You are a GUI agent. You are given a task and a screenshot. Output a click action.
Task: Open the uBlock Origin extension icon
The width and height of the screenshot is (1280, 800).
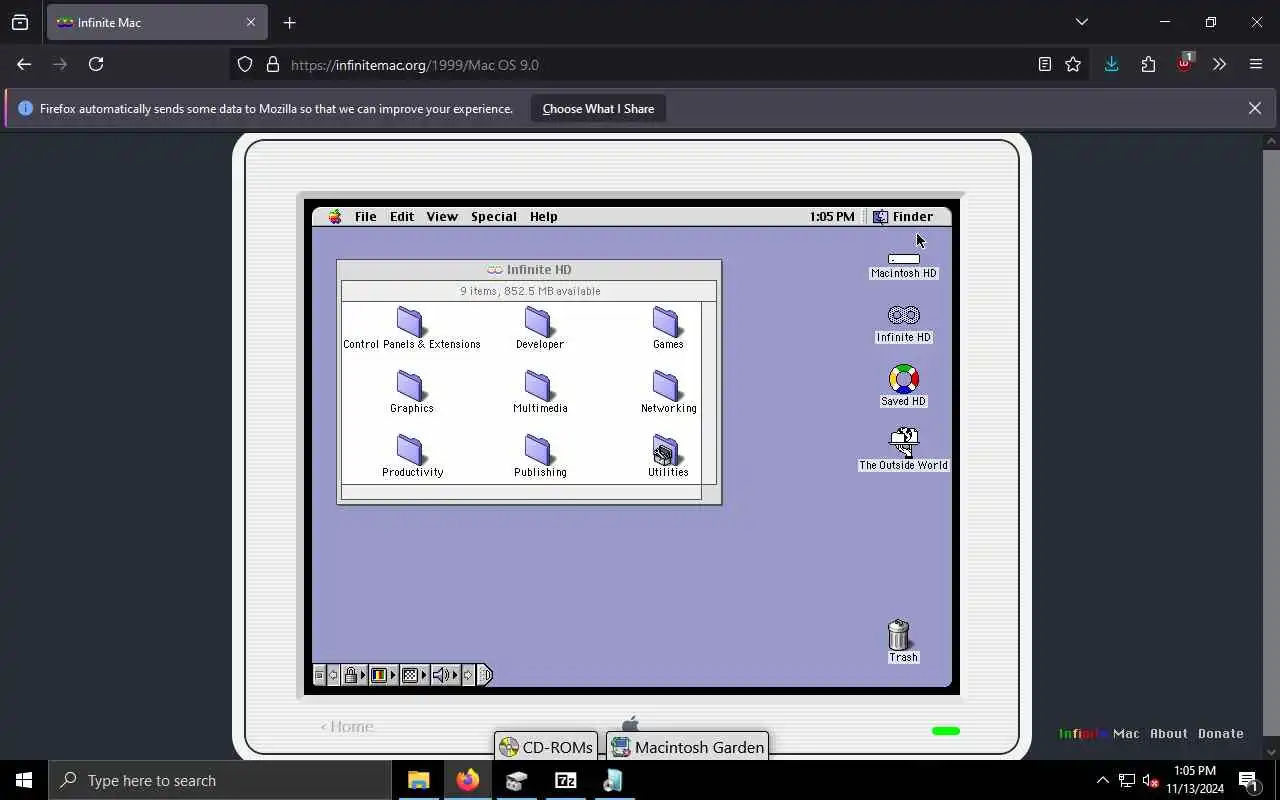coord(1184,63)
